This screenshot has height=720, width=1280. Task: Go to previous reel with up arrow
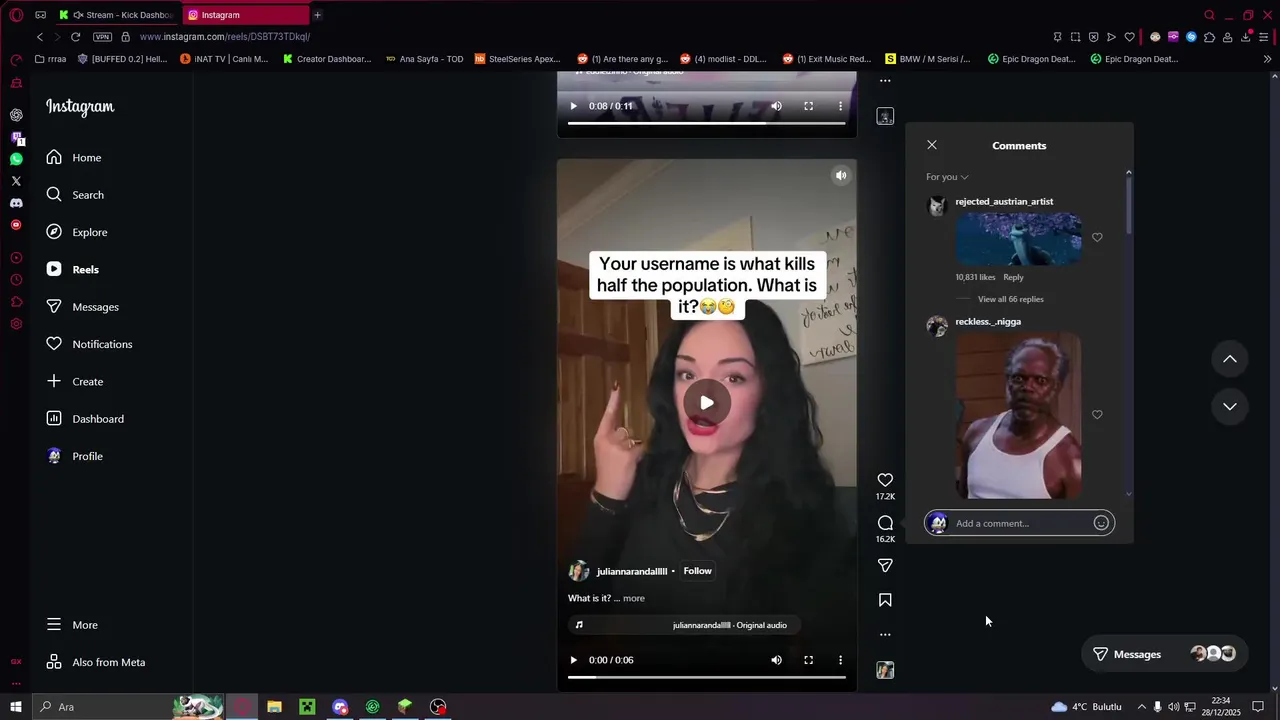click(1230, 359)
